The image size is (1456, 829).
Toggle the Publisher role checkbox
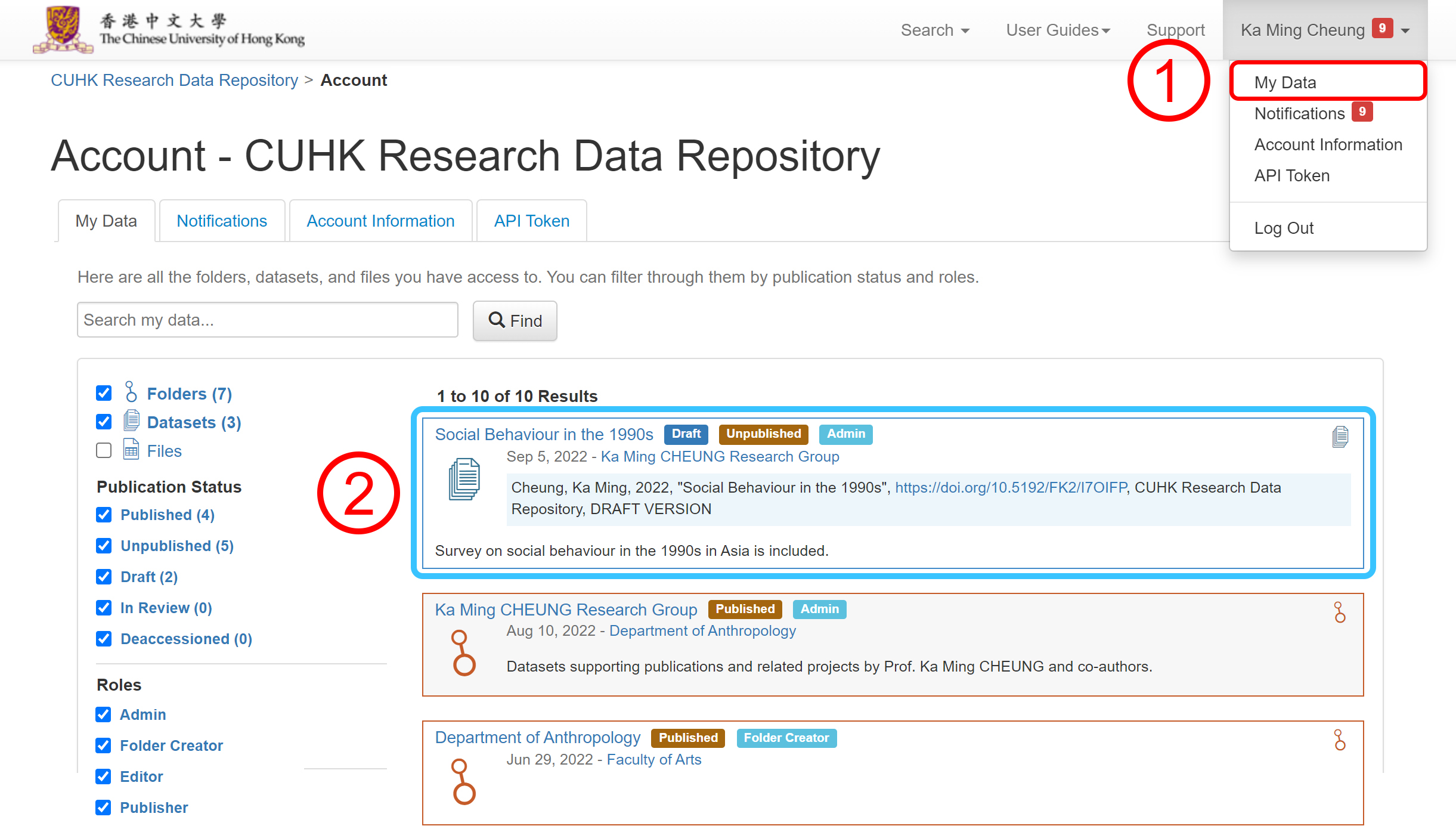(x=103, y=808)
